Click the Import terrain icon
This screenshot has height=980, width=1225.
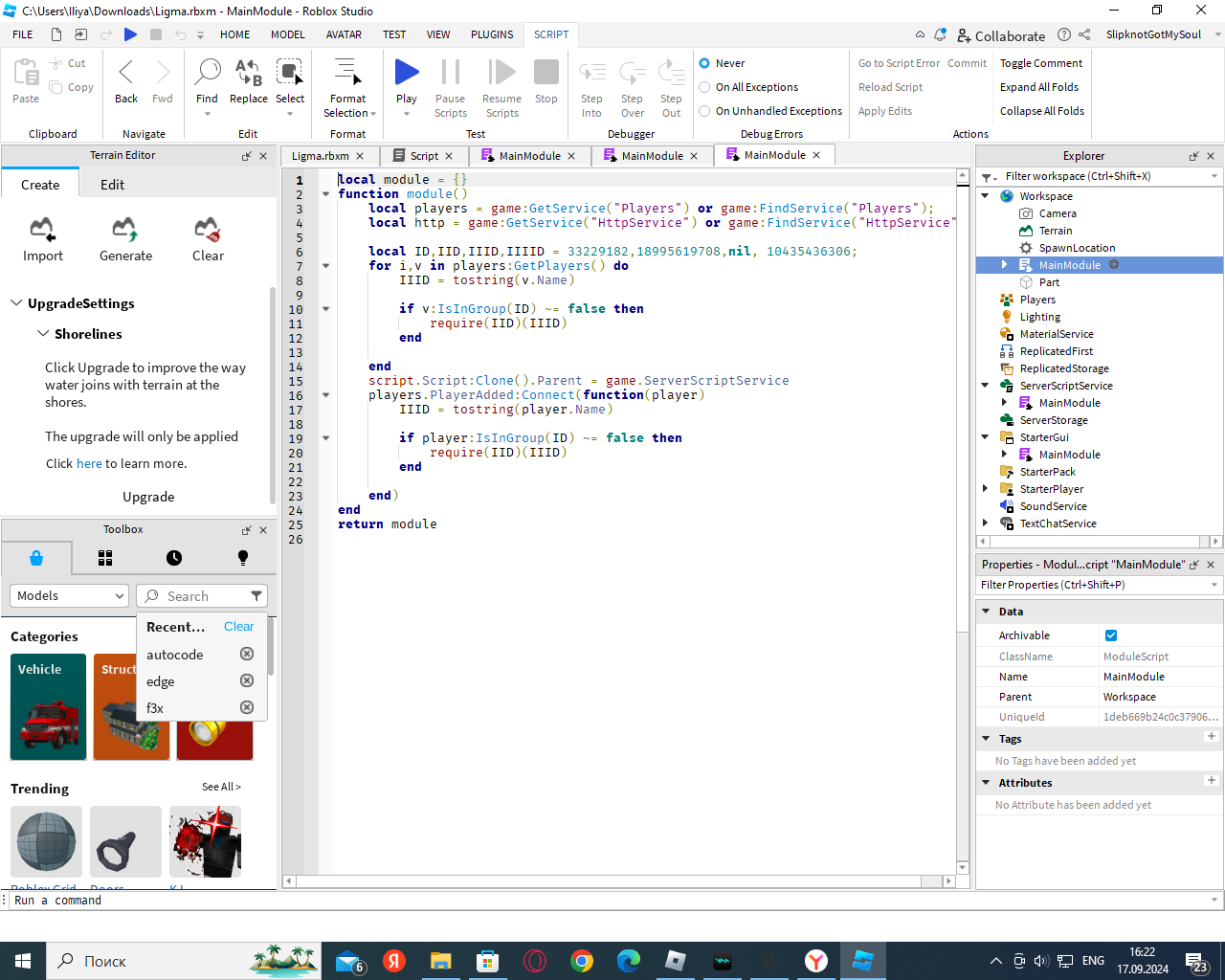click(x=42, y=230)
